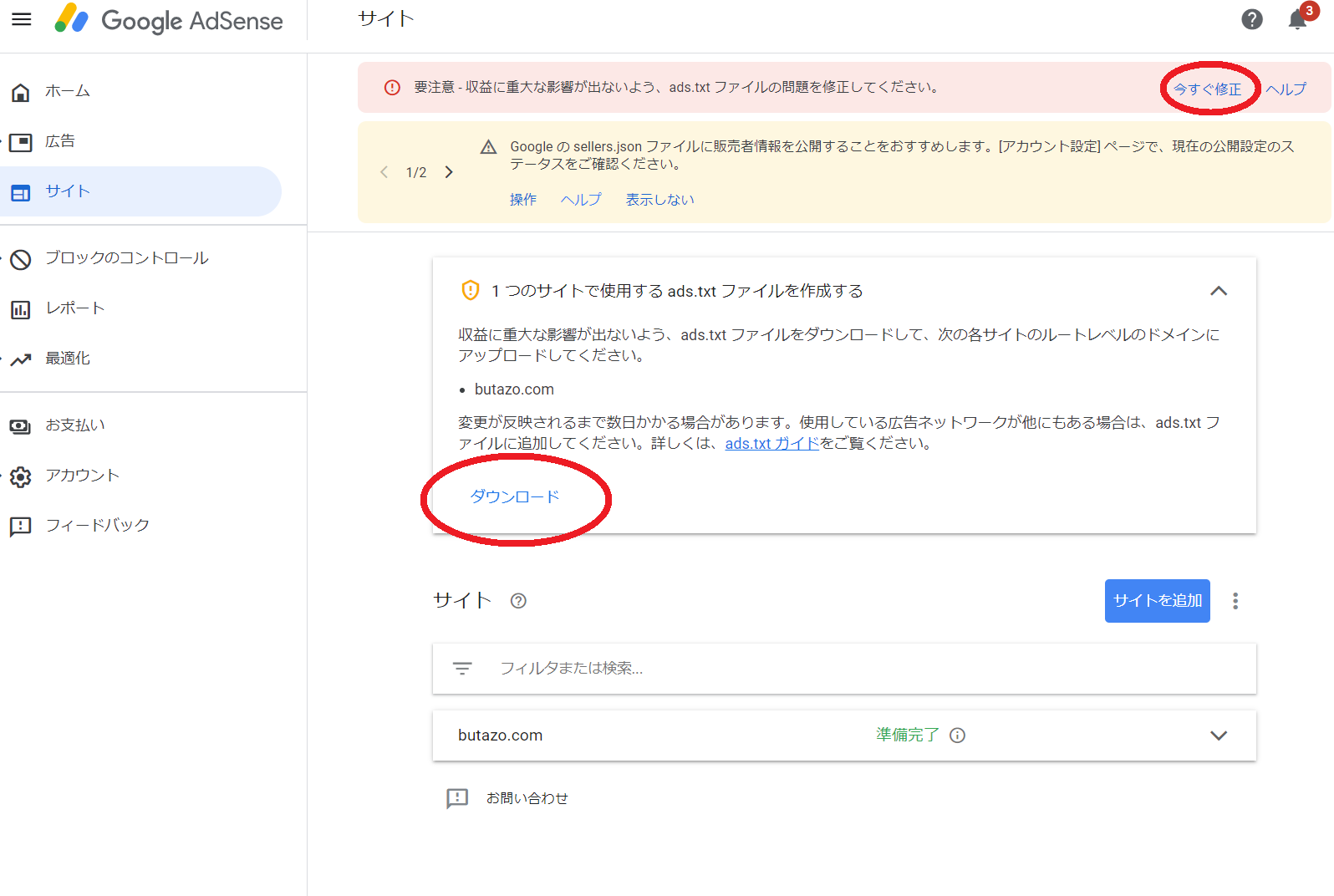
Task: Go to next notification with right chevron
Action: pyautogui.click(x=449, y=172)
